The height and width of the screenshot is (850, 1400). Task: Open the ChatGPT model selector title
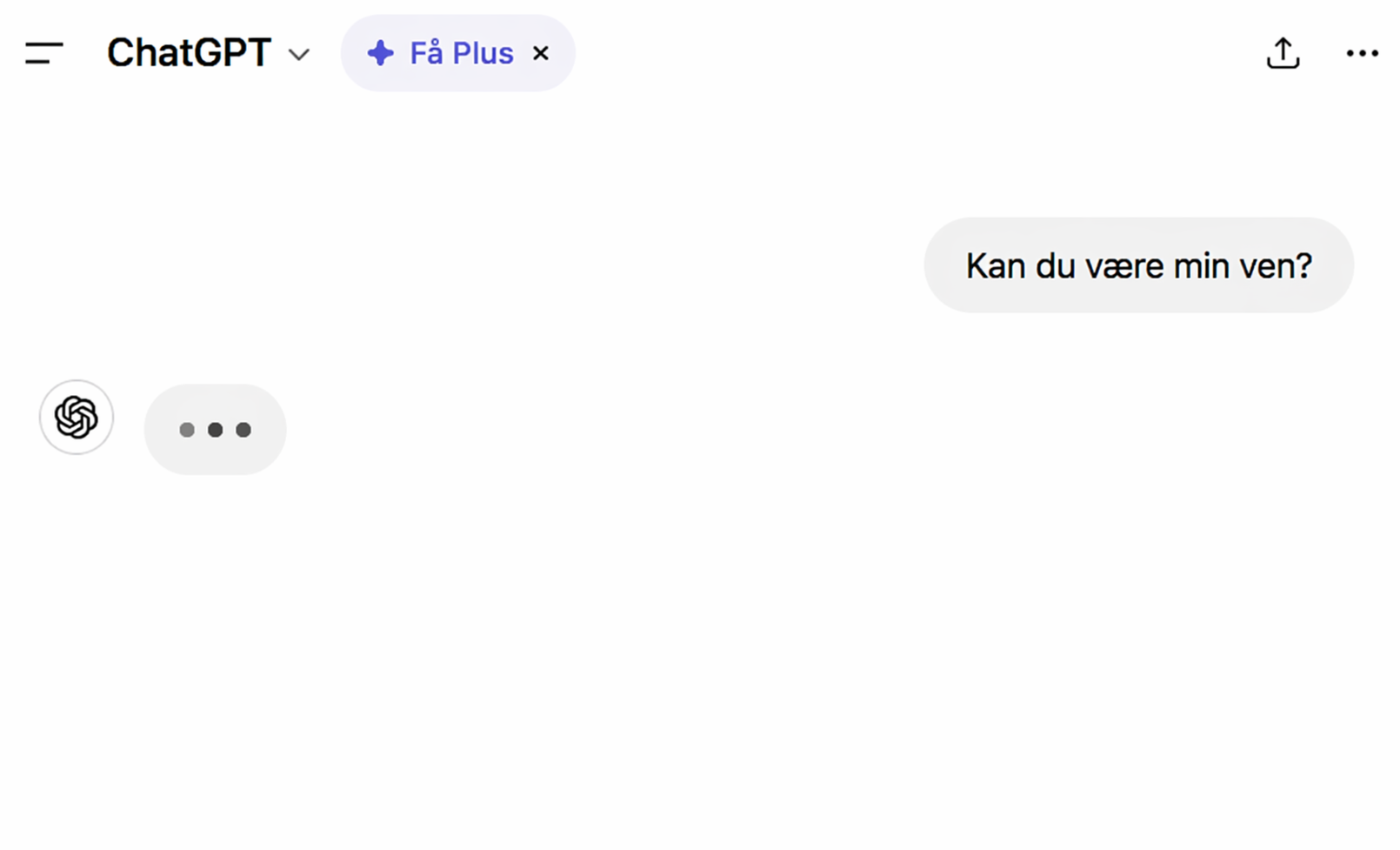pyautogui.click(x=189, y=53)
